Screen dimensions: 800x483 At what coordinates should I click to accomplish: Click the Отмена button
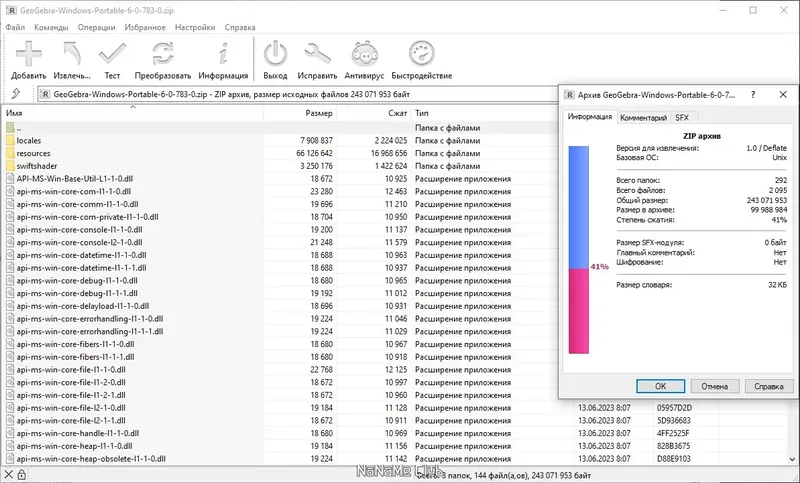pyautogui.click(x=714, y=386)
